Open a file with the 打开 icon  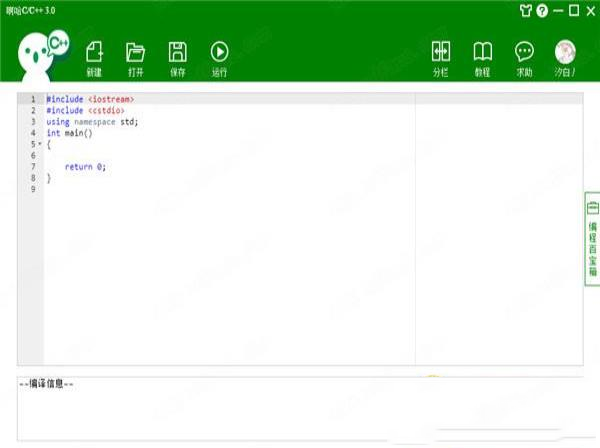coord(135,53)
